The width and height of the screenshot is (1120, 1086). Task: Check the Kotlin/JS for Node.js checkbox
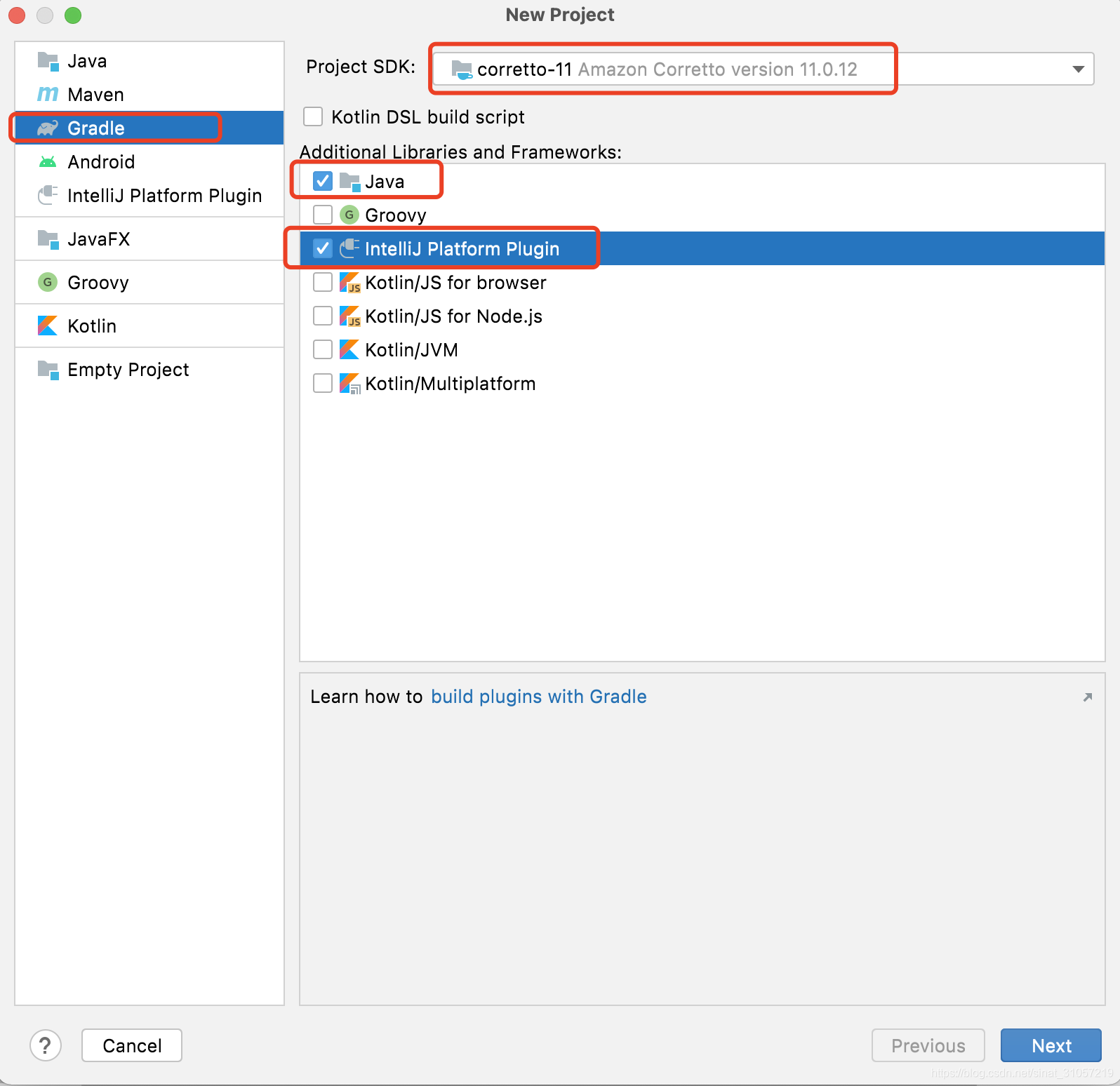[323, 316]
